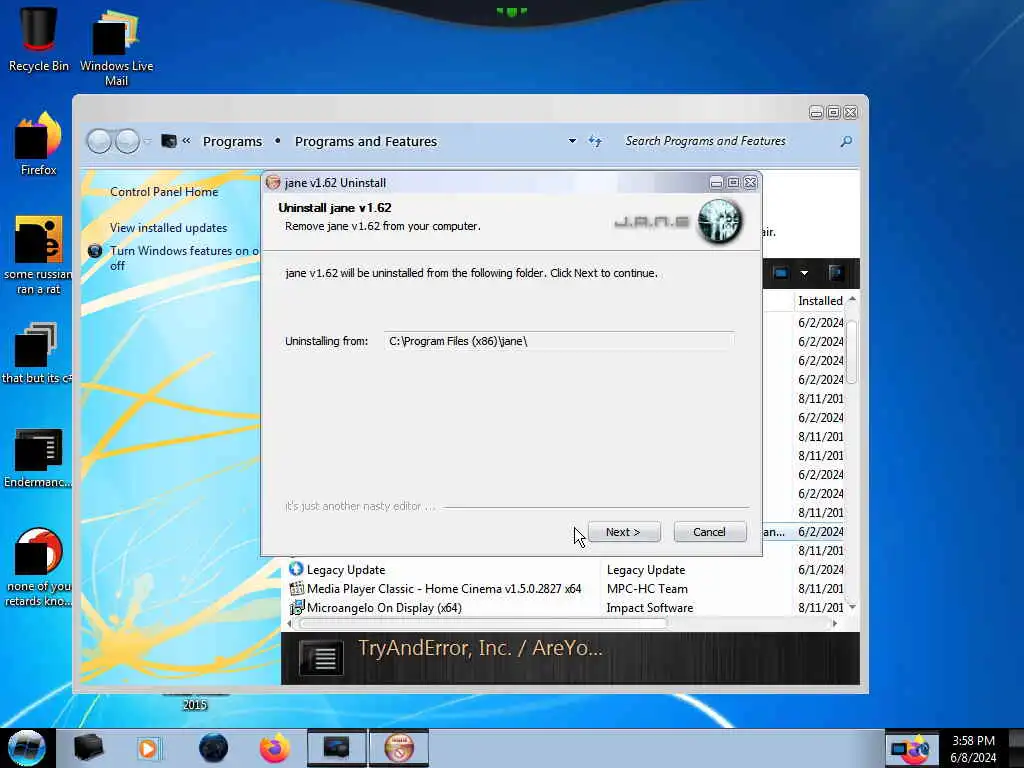
Task: Expand the address bar chevron before Programs
Action: (186, 140)
